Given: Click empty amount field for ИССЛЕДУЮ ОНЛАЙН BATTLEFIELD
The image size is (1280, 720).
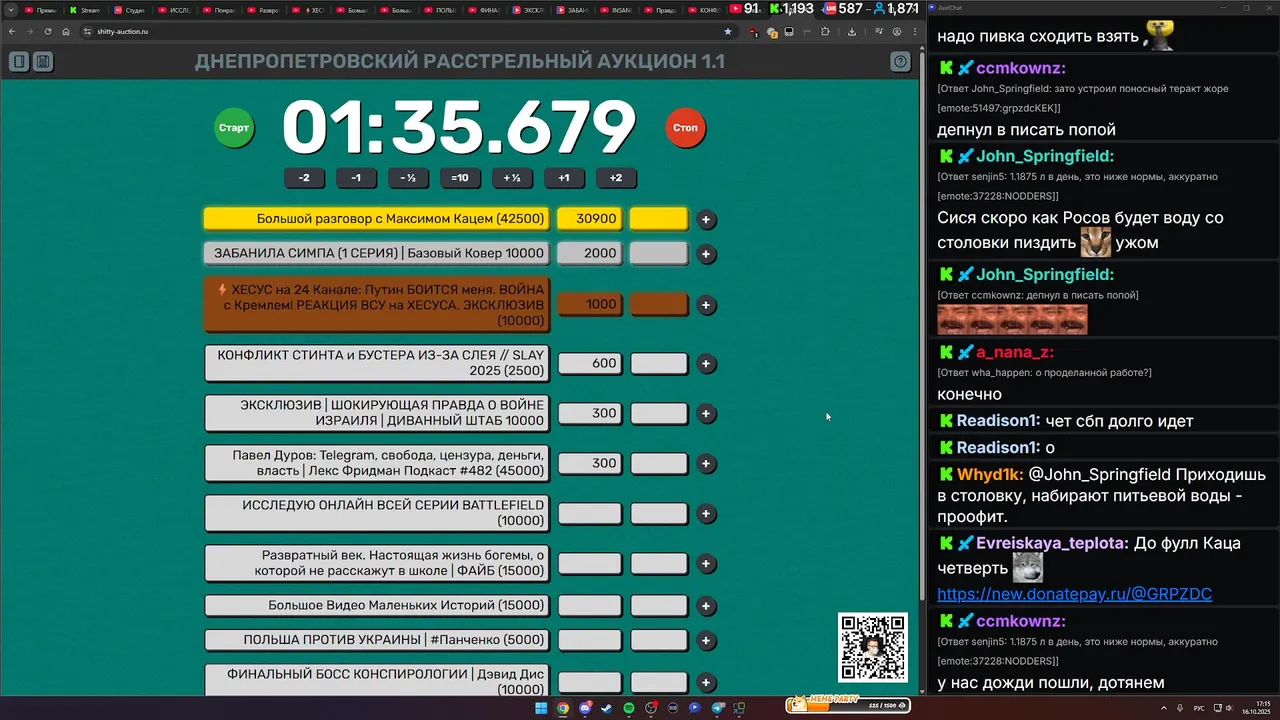Looking at the screenshot, I should [590, 513].
